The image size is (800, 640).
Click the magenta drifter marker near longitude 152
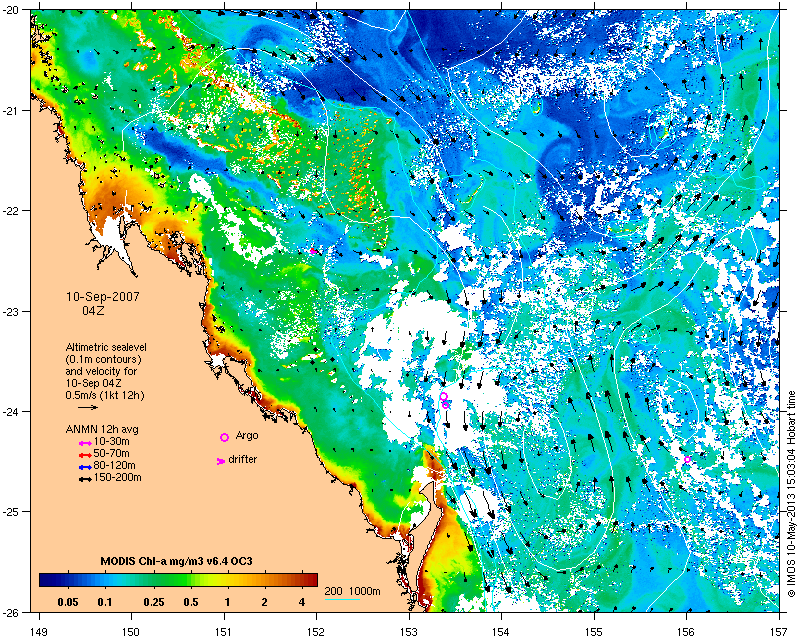click(313, 251)
